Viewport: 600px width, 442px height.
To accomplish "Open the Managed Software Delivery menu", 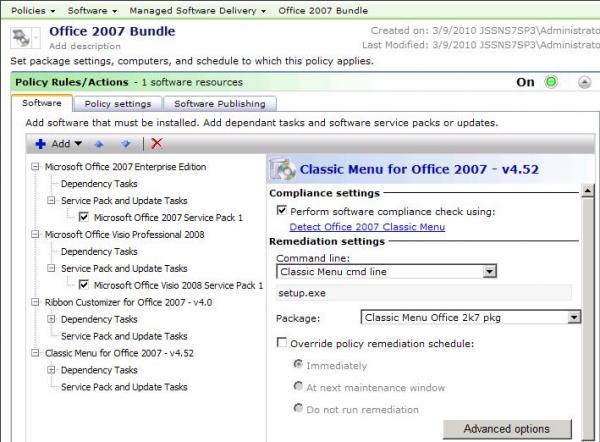I will [x=197, y=10].
